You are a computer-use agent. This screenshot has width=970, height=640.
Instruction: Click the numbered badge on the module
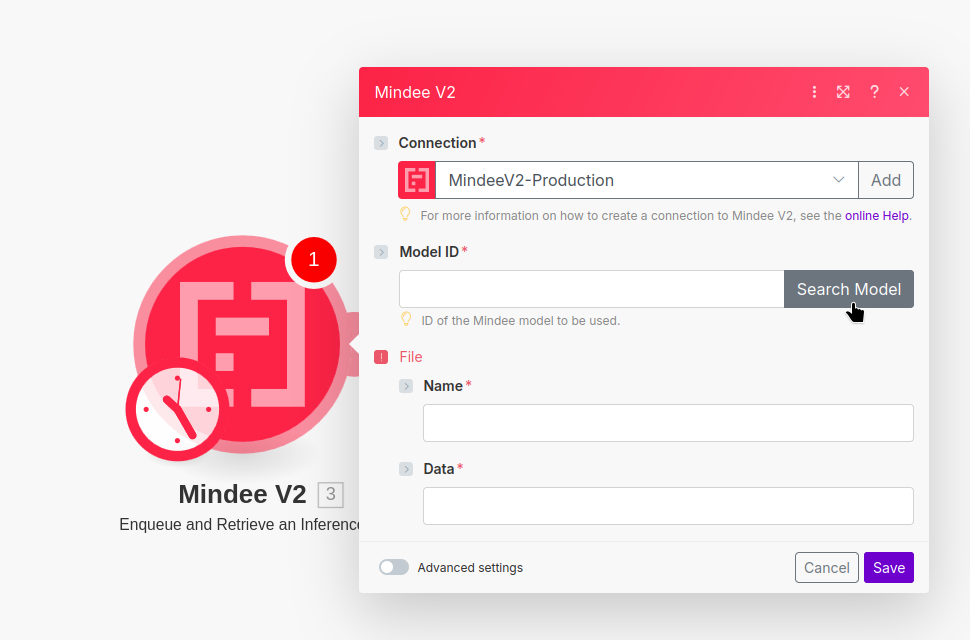[313, 260]
